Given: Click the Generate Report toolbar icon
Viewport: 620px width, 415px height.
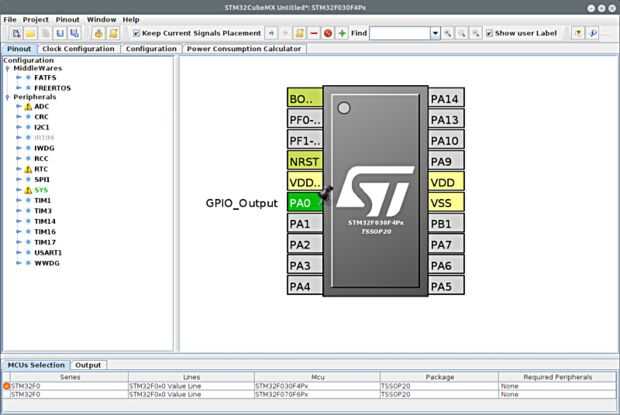Looking at the screenshot, I should click(x=113, y=34).
